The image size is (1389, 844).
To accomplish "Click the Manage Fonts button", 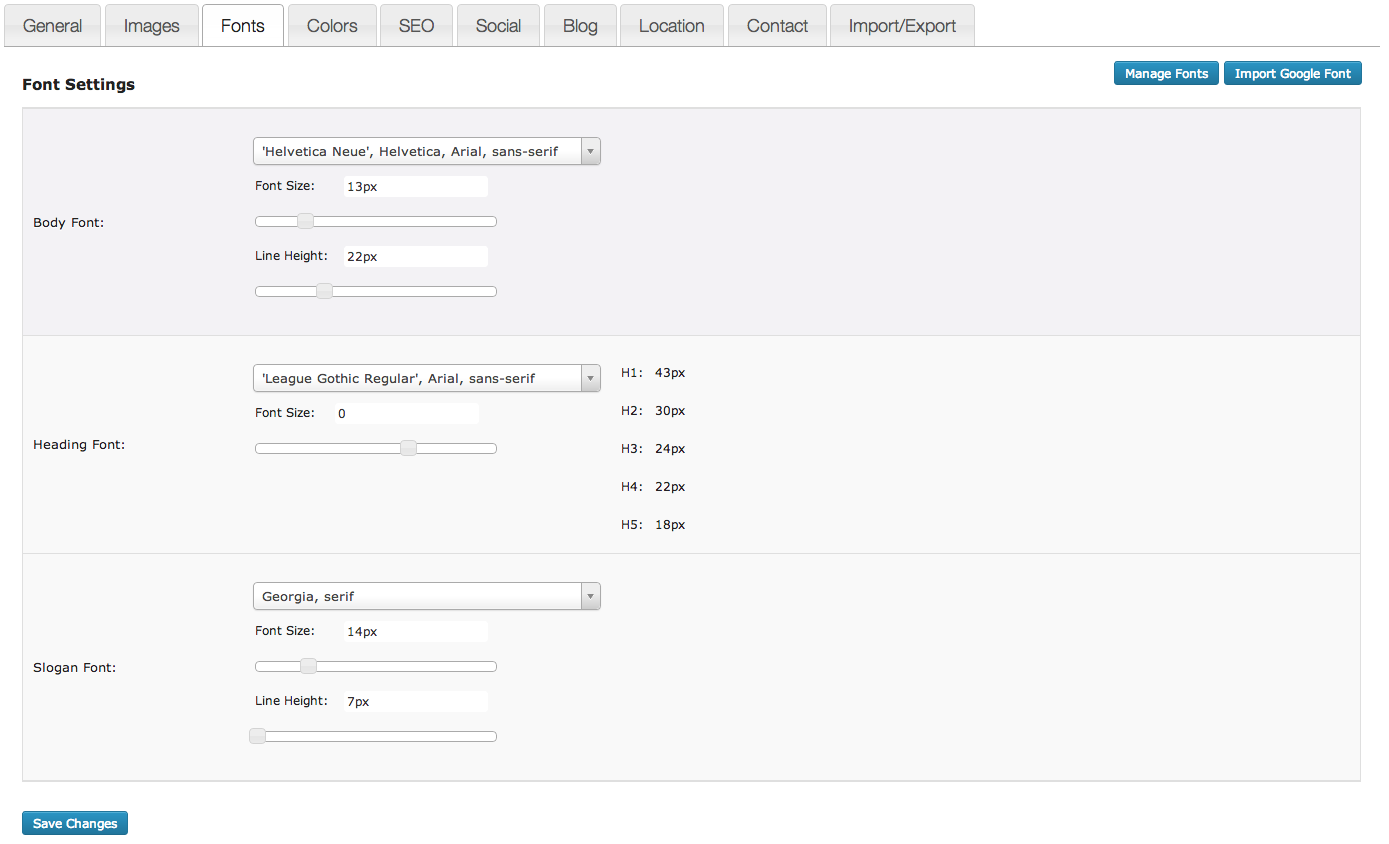I will [1166, 74].
